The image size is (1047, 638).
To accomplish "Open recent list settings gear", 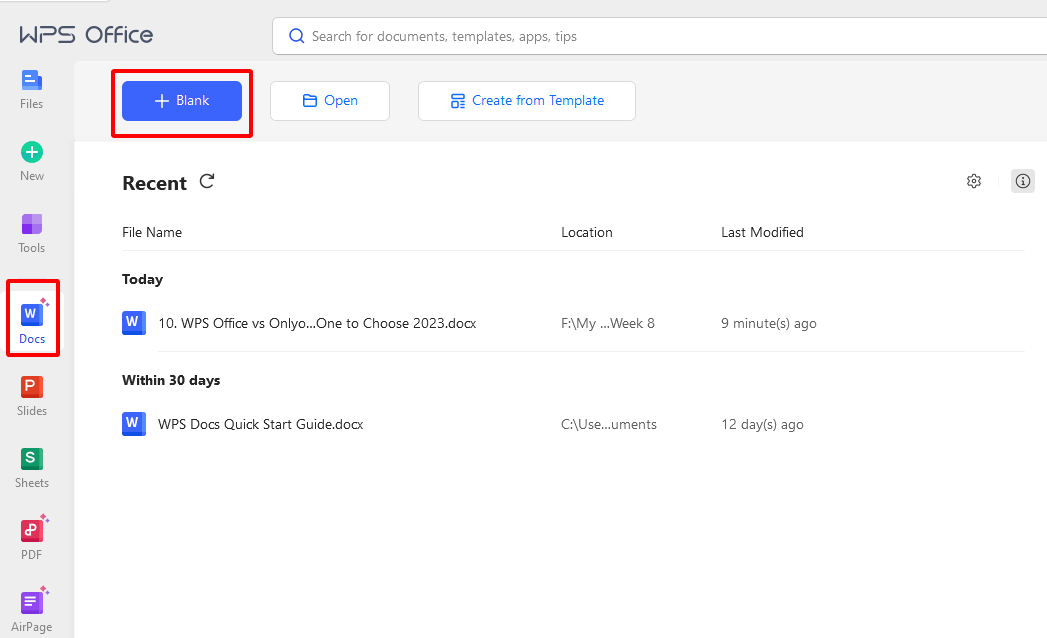I will (x=974, y=181).
